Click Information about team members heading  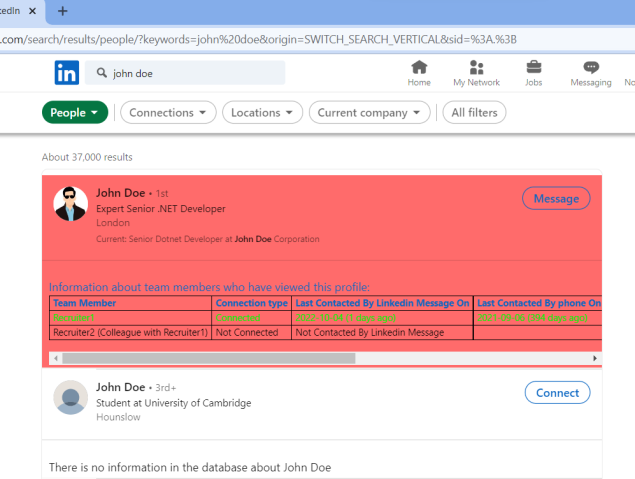(x=209, y=287)
